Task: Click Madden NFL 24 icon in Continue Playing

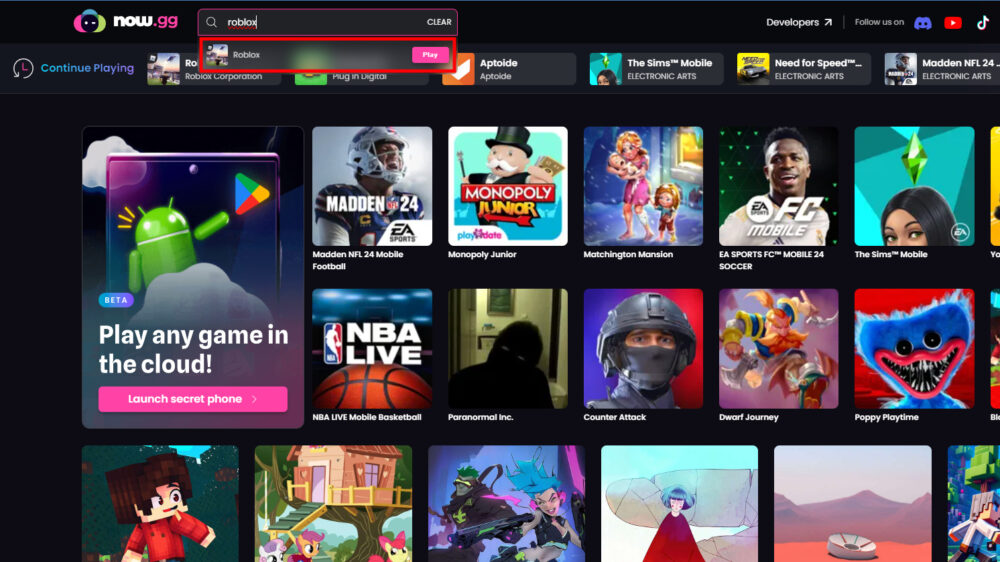Action: pyautogui.click(x=901, y=69)
